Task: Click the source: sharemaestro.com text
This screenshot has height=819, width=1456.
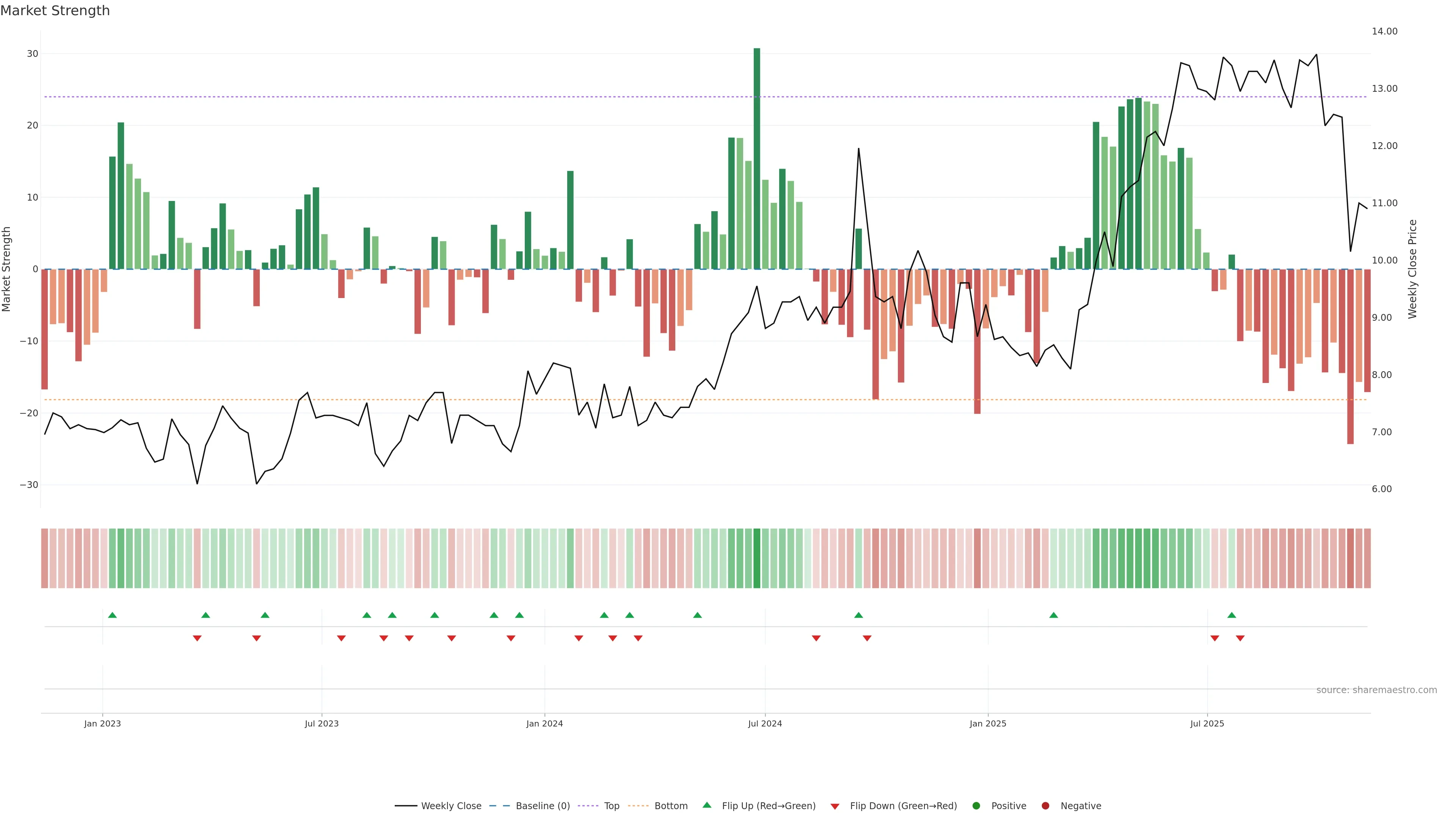Action: click(1376, 690)
